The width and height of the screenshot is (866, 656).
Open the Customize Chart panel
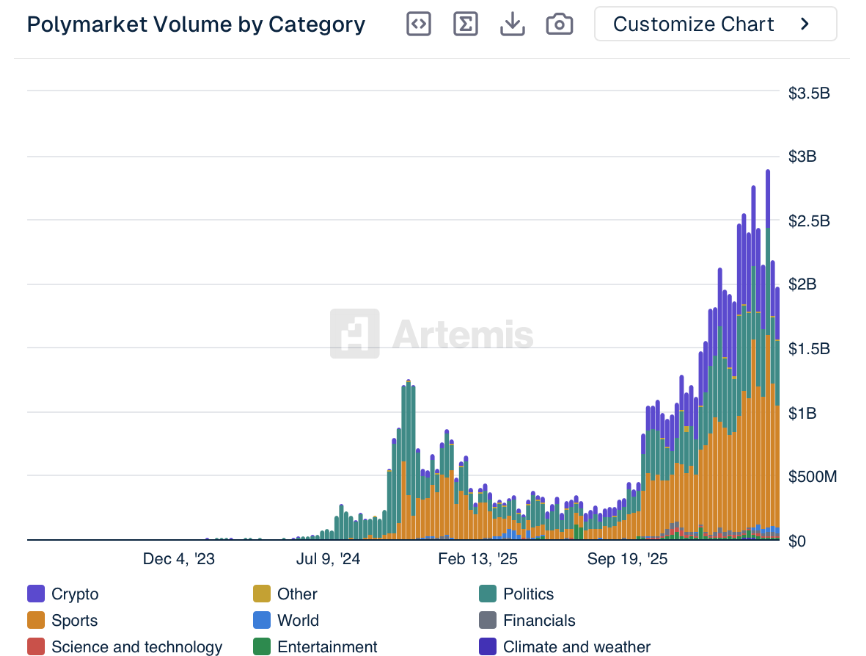pyautogui.click(x=694, y=24)
